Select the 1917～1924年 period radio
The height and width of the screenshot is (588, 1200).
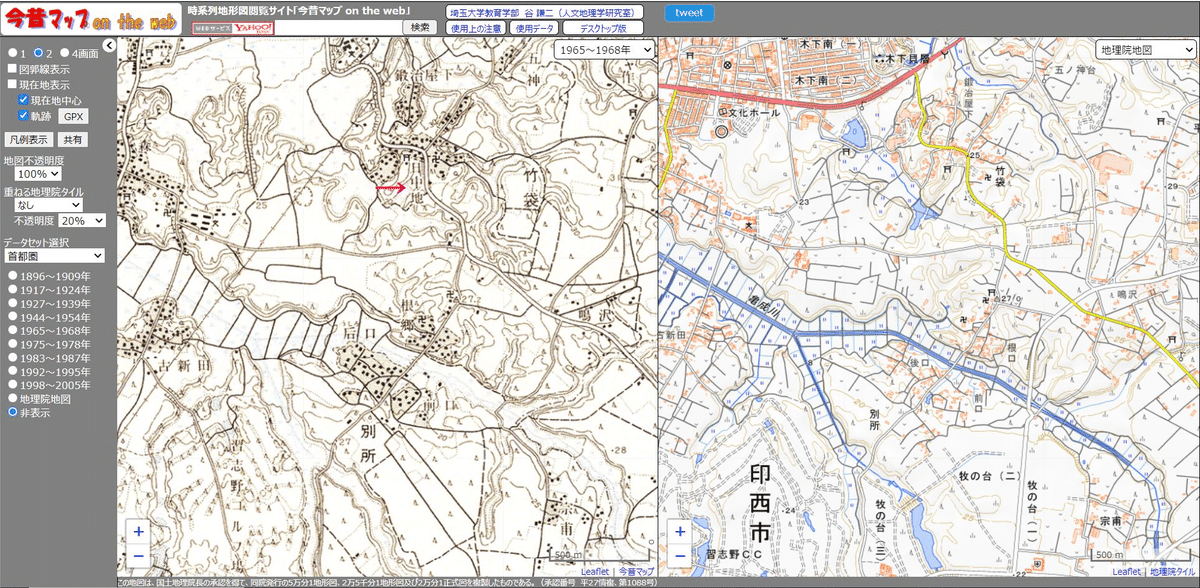pyautogui.click(x=13, y=289)
